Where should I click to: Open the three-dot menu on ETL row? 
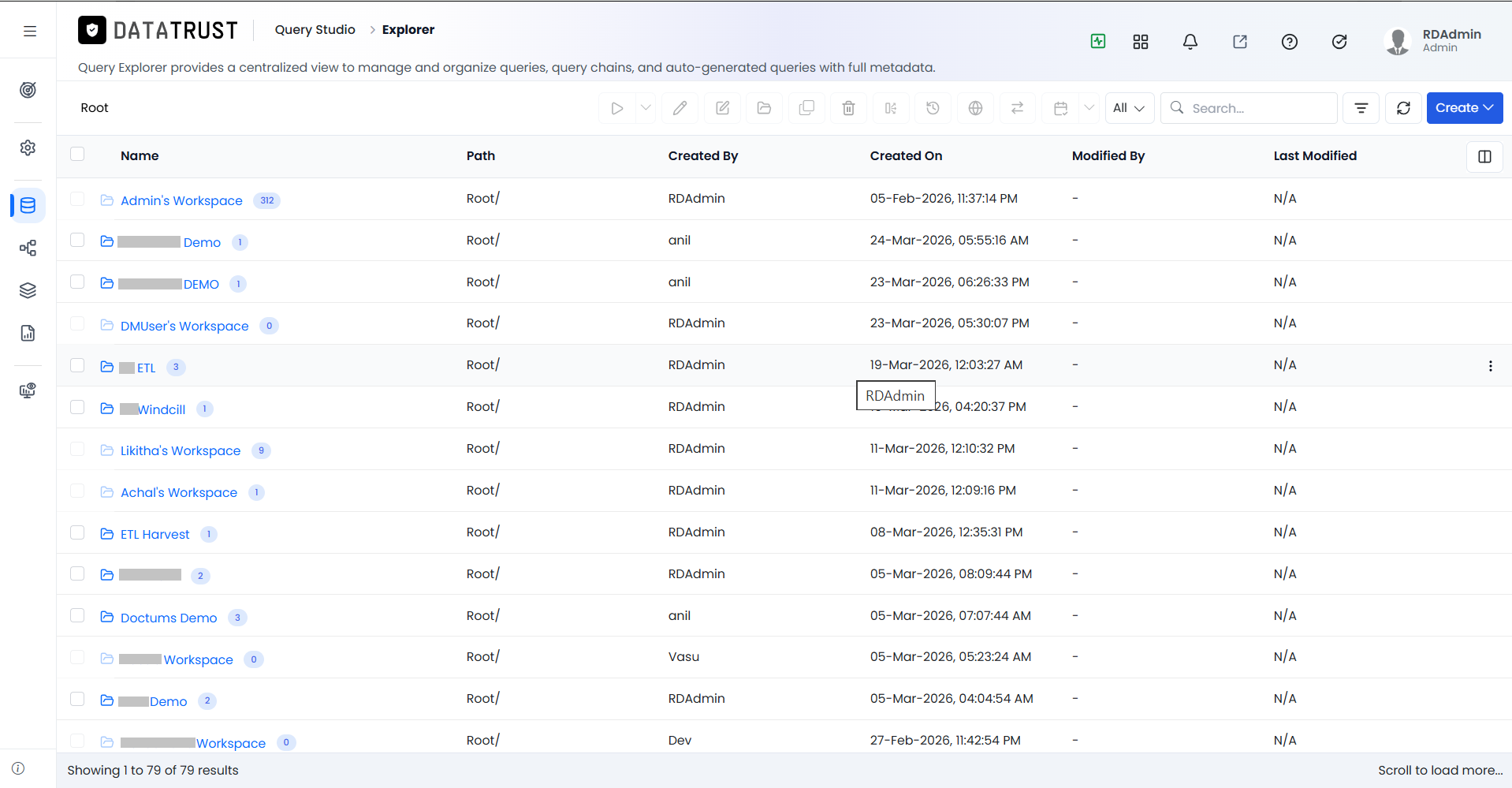pos(1490,366)
